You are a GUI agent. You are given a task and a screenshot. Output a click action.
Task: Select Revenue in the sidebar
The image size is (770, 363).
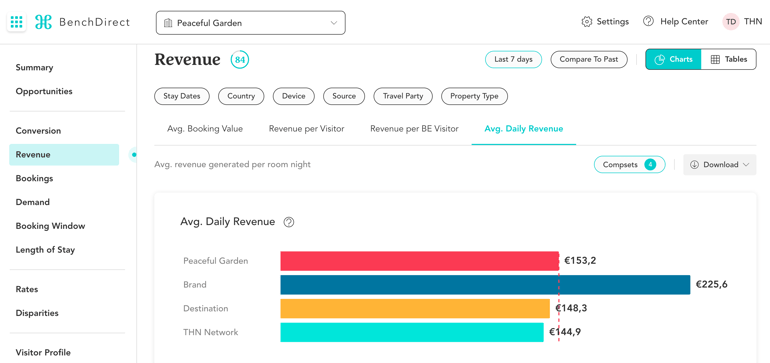[x=64, y=154]
